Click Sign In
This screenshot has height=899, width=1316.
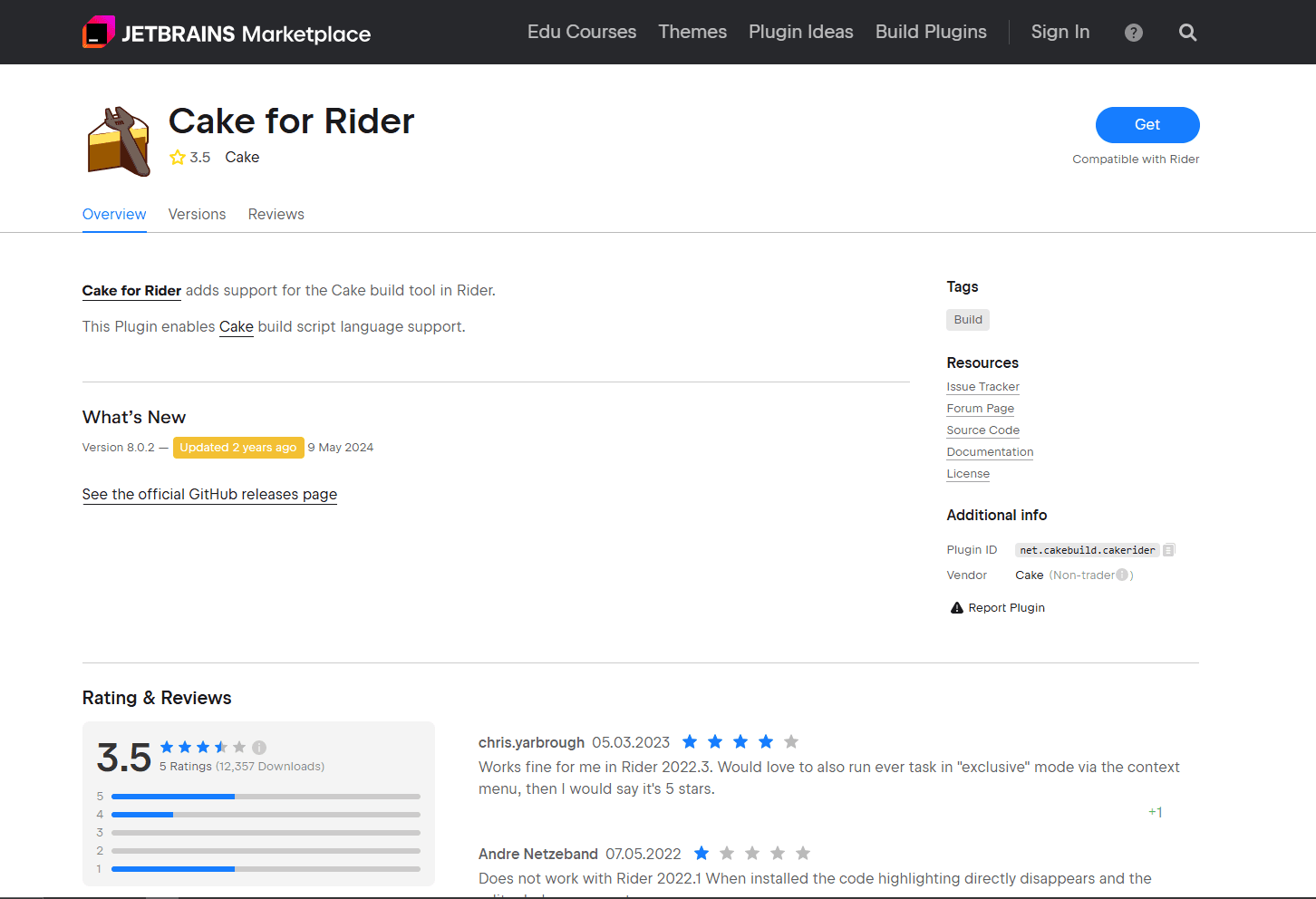coord(1060,32)
